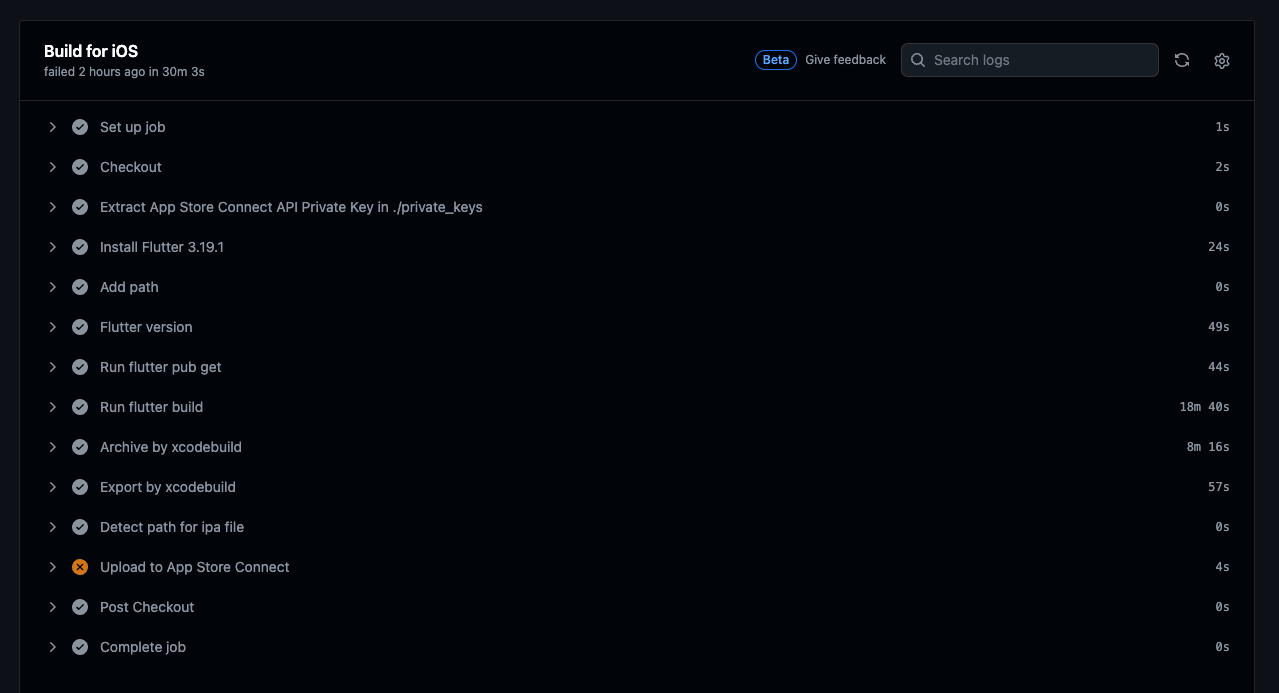Expand the Post Checkout step chevron

pyautogui.click(x=52, y=607)
